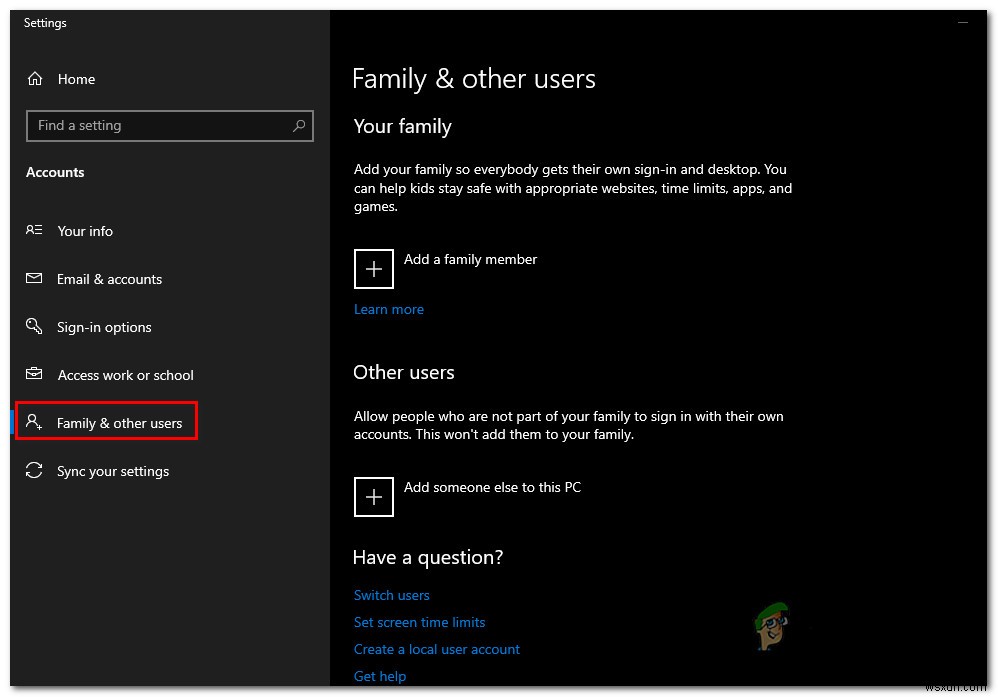Click the plus icon to add a family member
This screenshot has width=998, height=697.
(373, 268)
